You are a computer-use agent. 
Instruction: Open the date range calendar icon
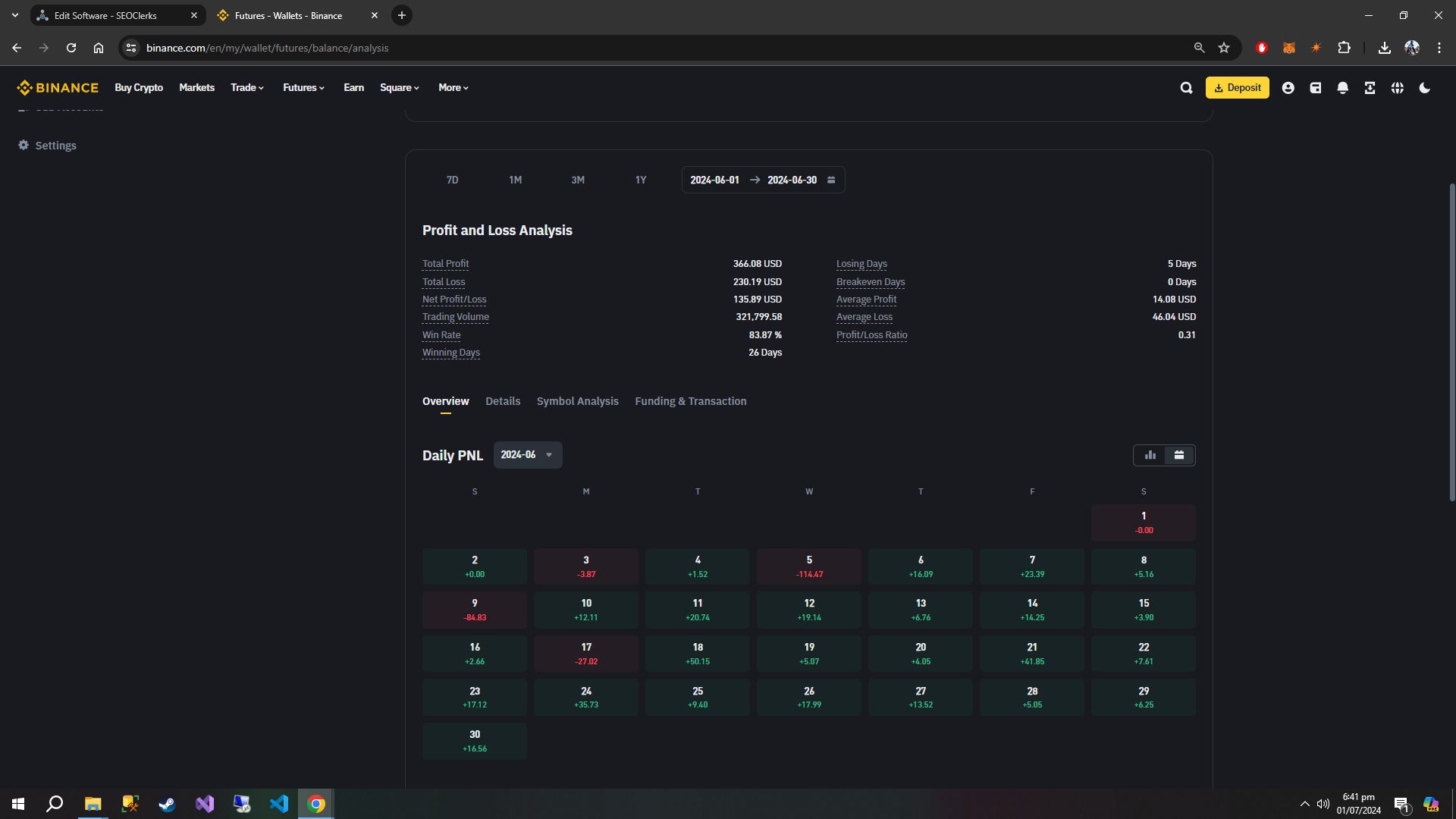coord(831,180)
